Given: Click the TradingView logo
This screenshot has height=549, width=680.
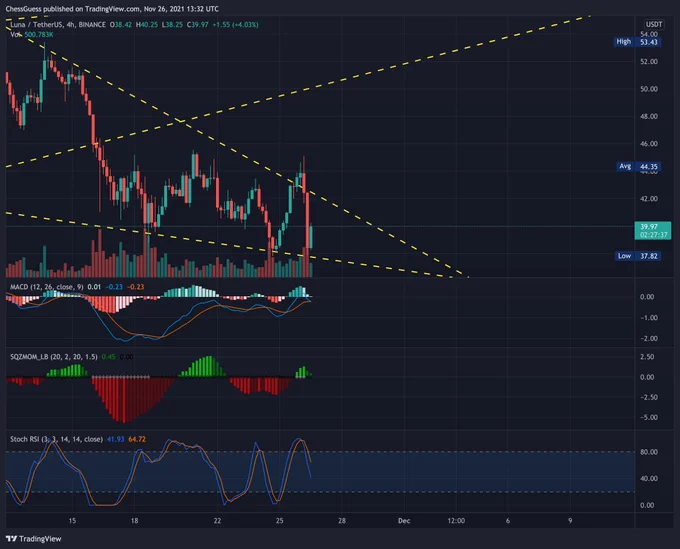Looking at the screenshot, I should click(x=34, y=539).
